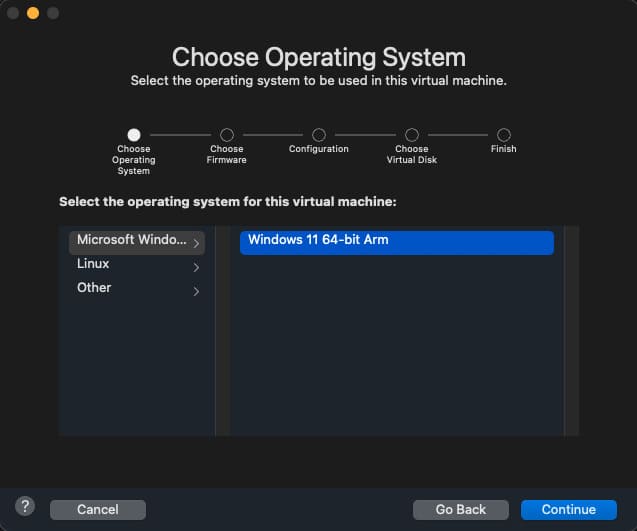Expand the Other chevron arrow
The height and width of the screenshot is (531, 637).
(x=196, y=292)
